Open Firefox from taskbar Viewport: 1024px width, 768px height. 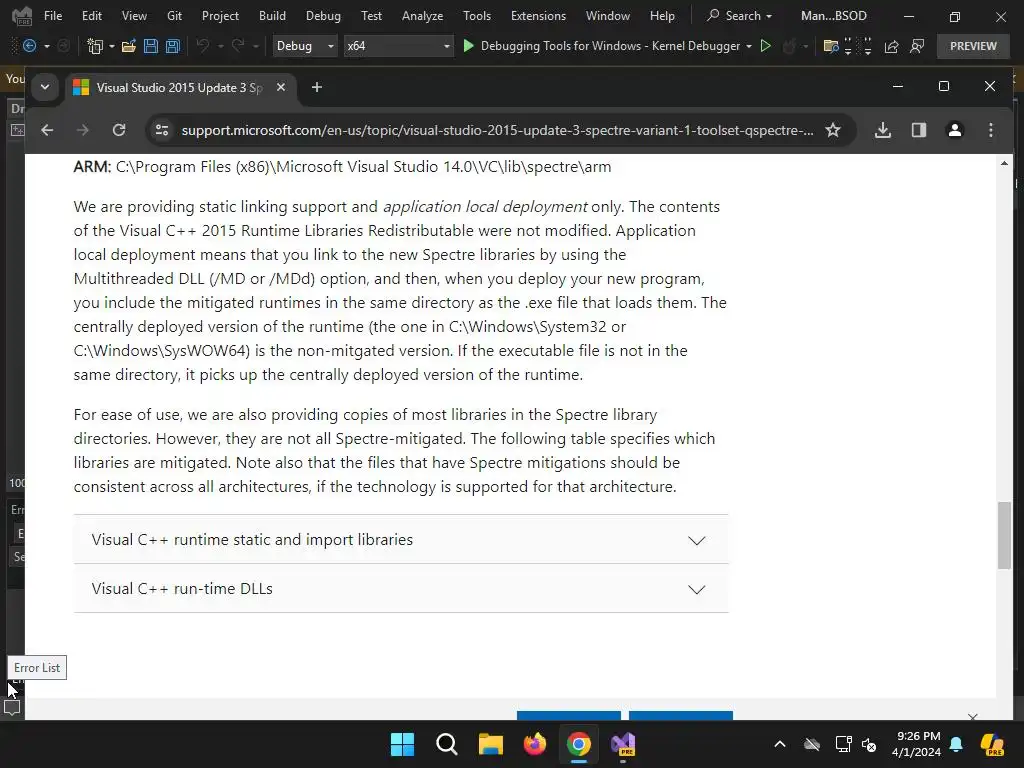point(535,744)
